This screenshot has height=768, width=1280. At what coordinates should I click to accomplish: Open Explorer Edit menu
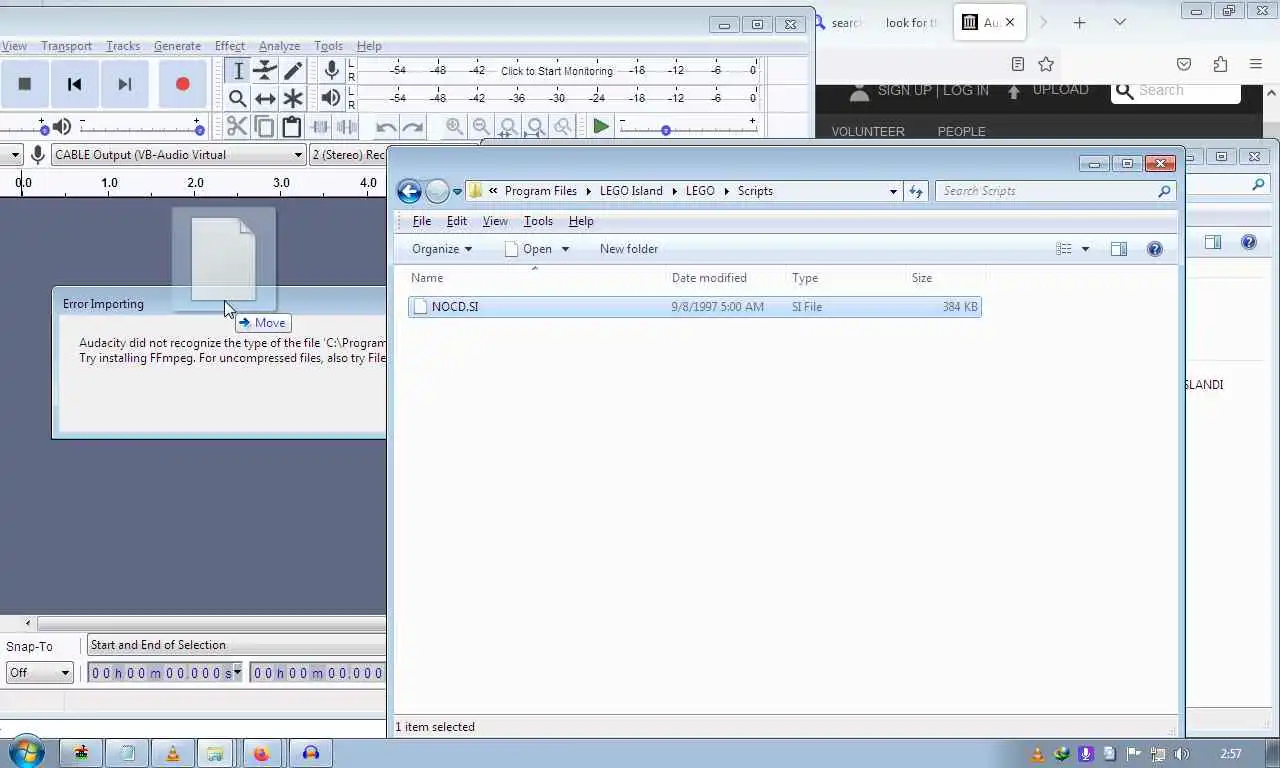[457, 221]
